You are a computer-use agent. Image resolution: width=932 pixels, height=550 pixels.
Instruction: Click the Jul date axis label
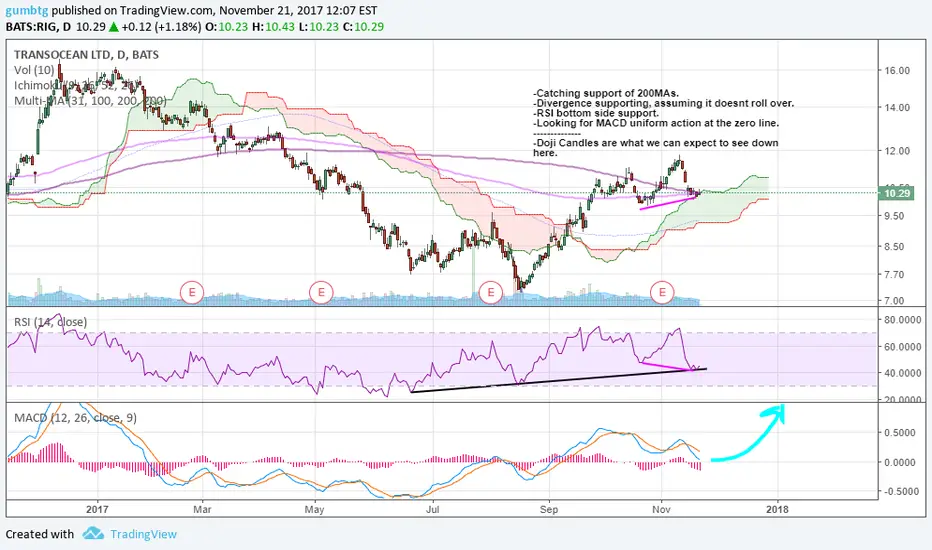click(433, 509)
